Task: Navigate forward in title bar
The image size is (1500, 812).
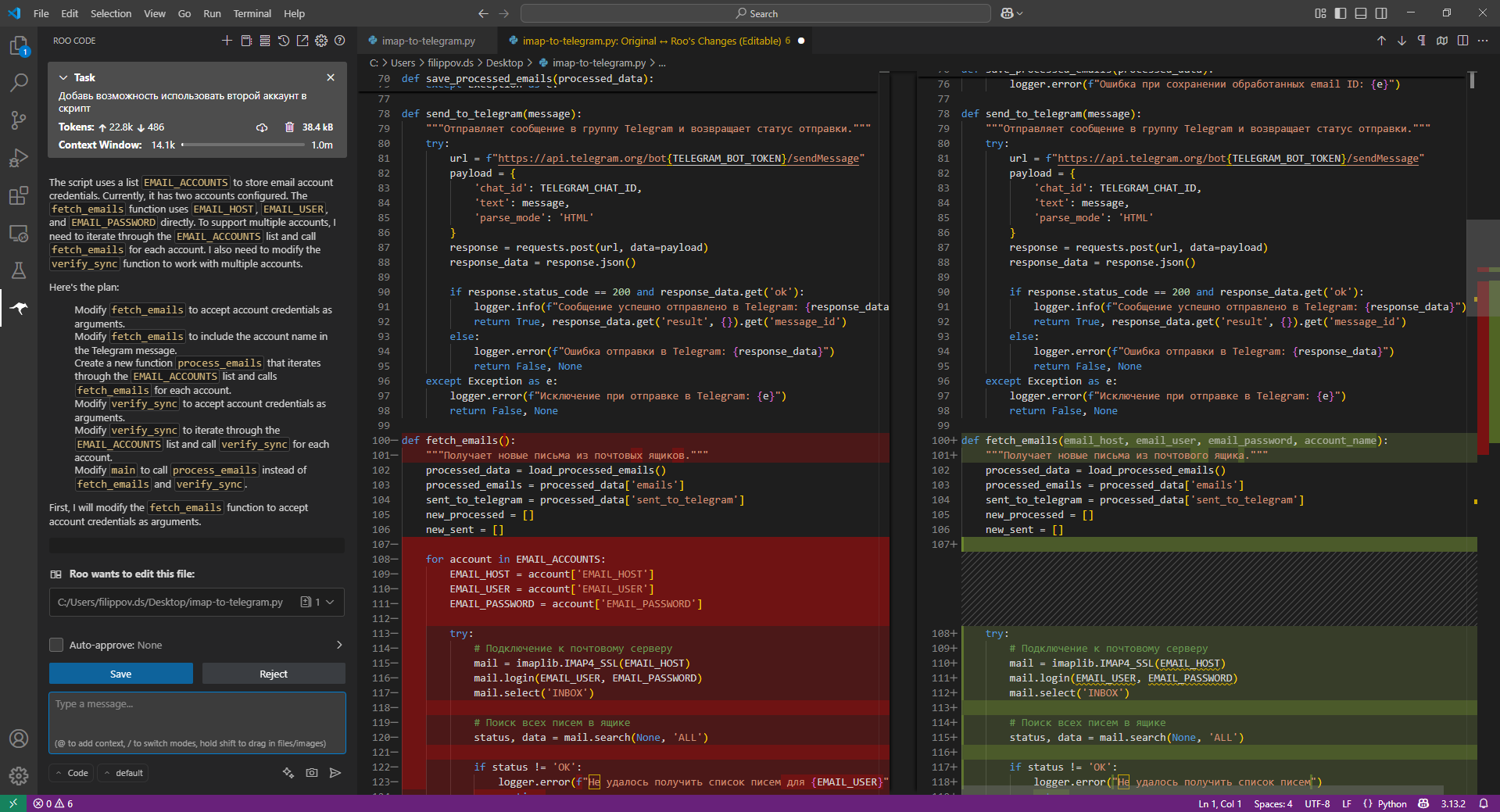Action: [x=504, y=13]
